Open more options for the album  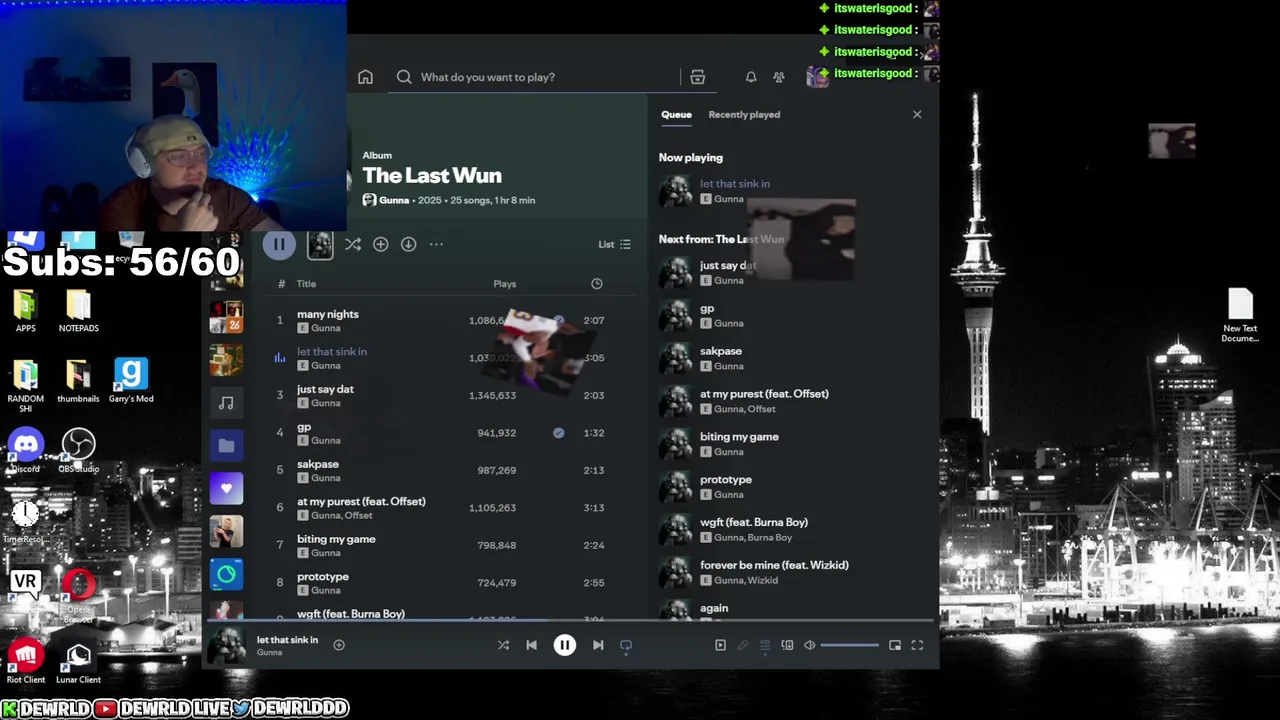[x=436, y=244]
